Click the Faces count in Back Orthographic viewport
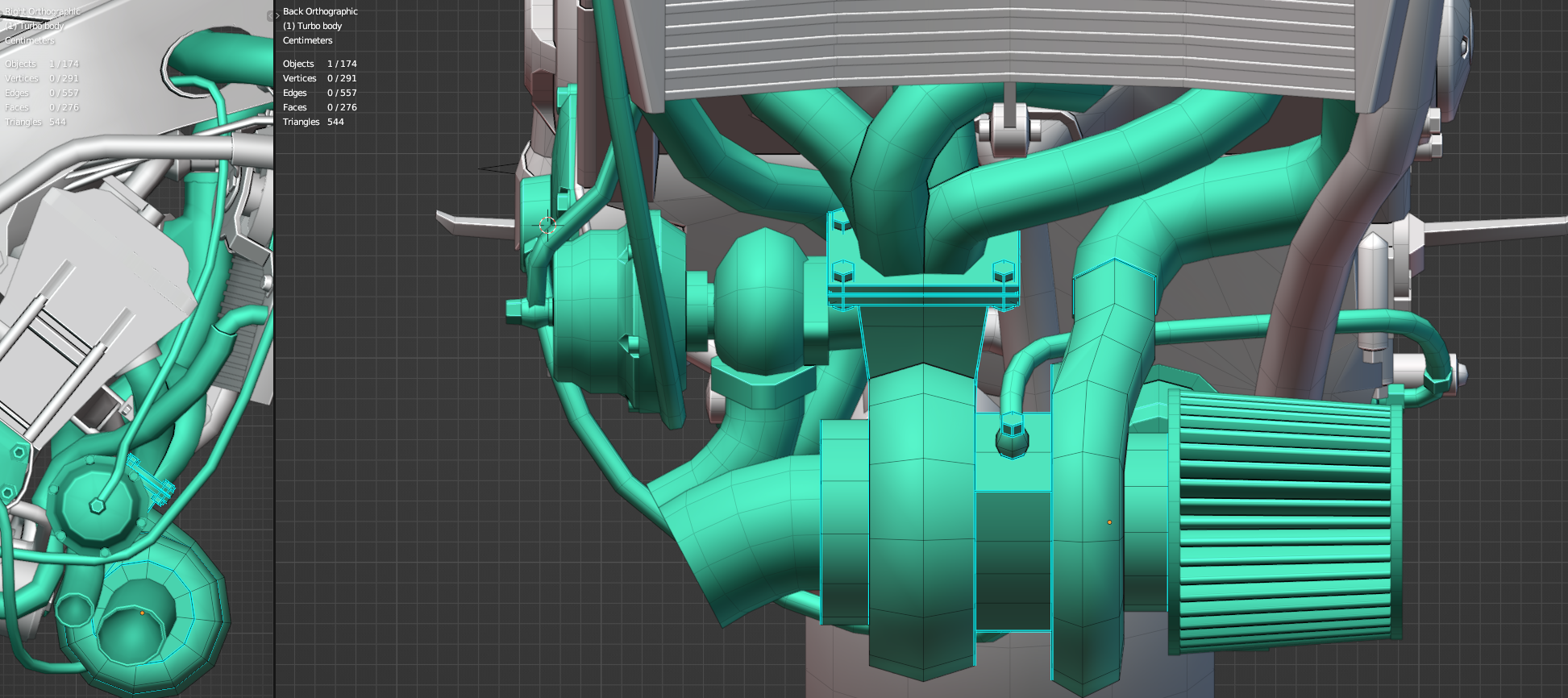This screenshot has width=1568, height=698. click(342, 107)
